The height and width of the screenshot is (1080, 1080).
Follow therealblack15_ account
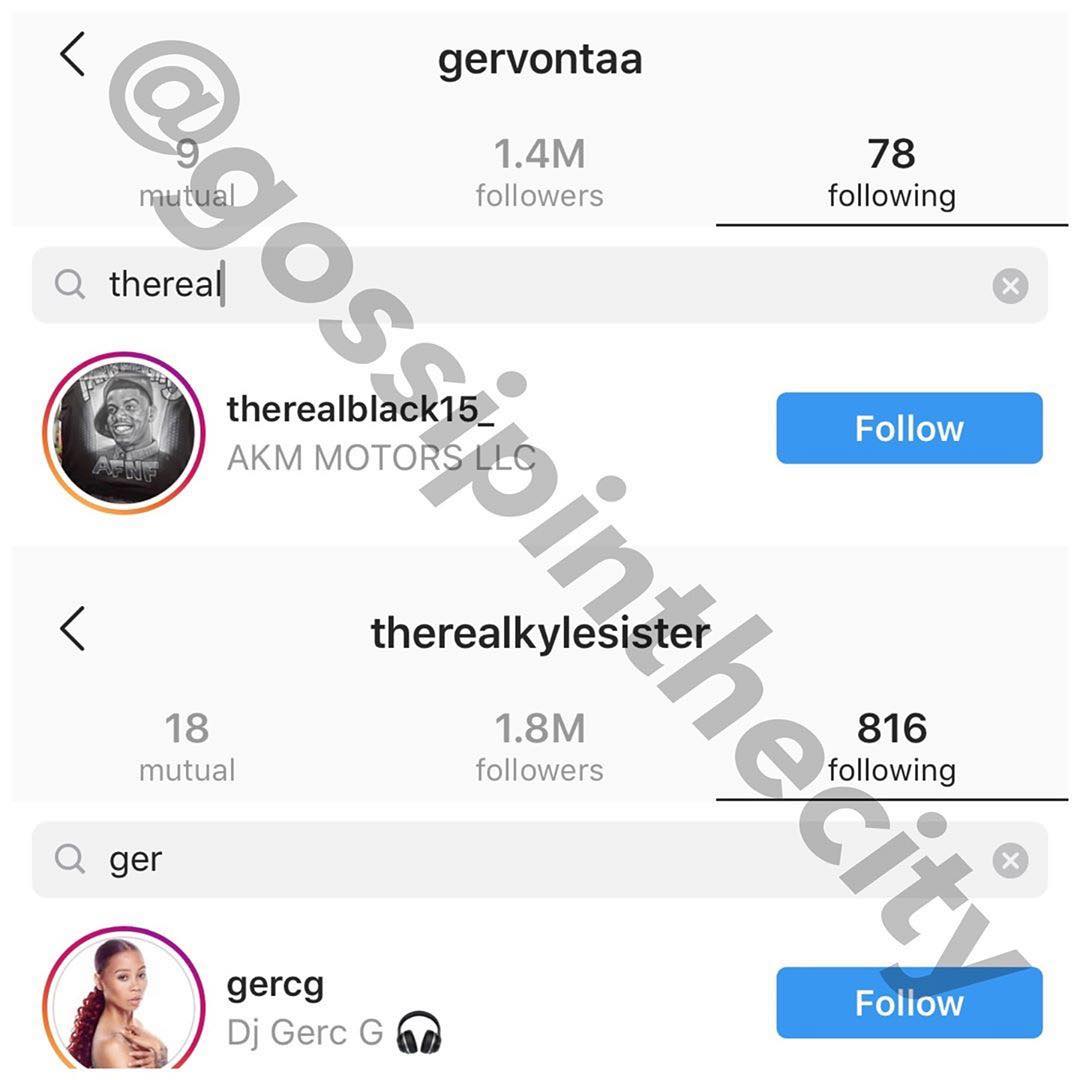click(x=908, y=428)
